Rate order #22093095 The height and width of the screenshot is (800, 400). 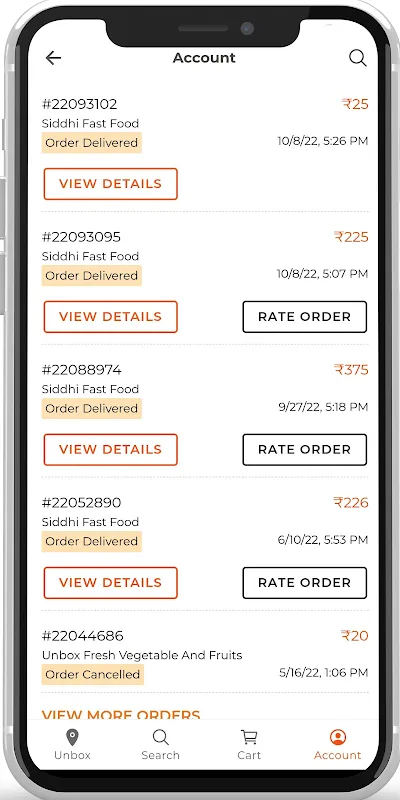[305, 317]
